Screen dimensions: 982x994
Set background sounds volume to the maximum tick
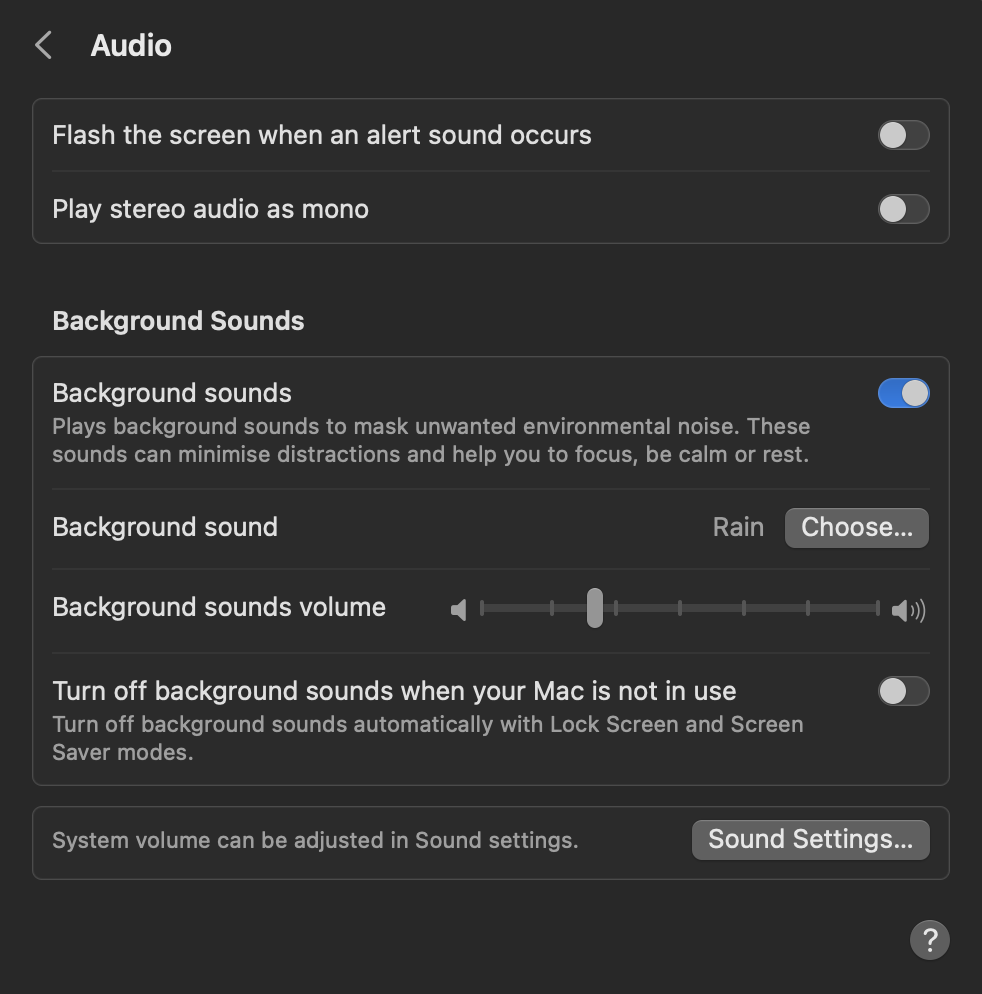point(877,608)
